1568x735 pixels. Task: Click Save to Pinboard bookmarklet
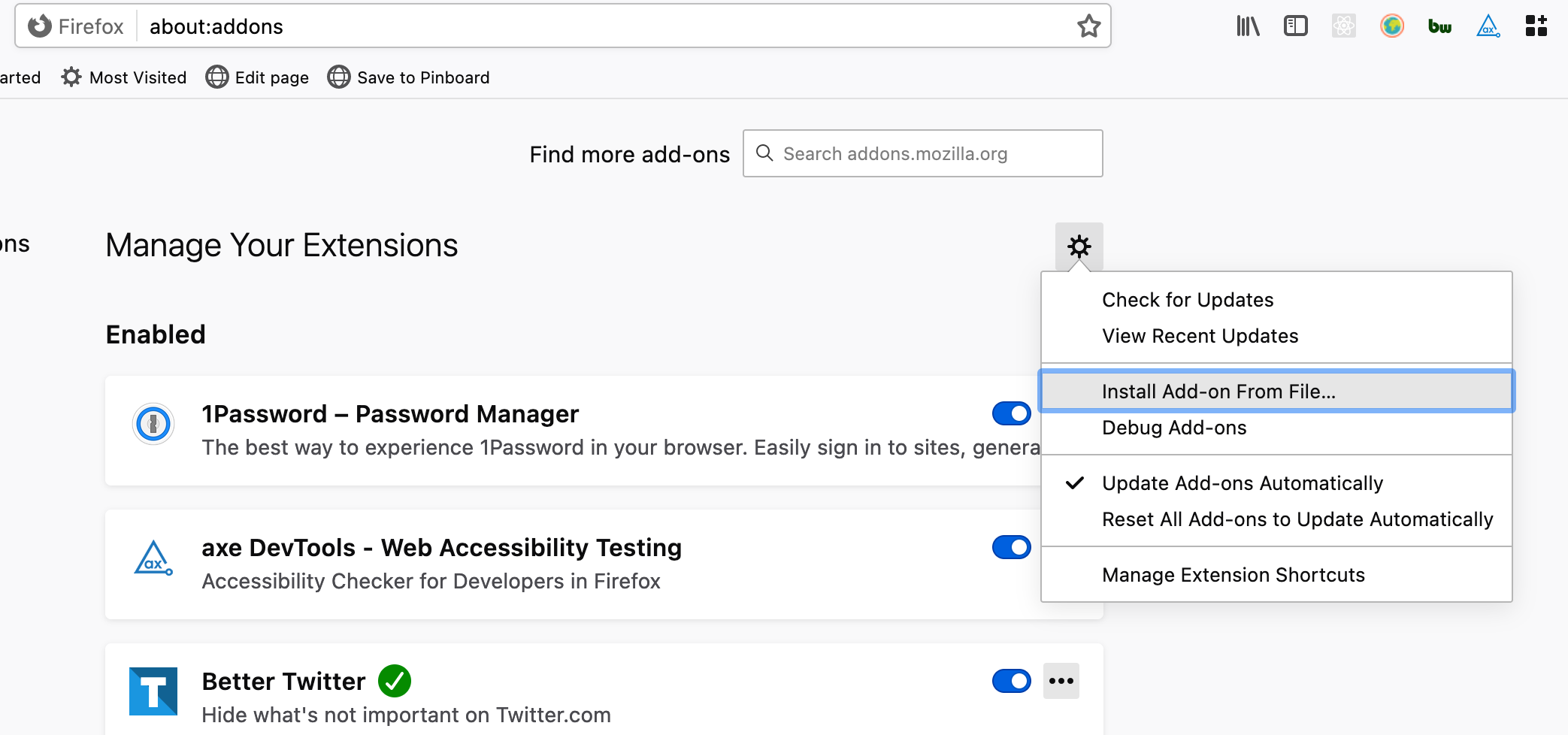pos(409,77)
